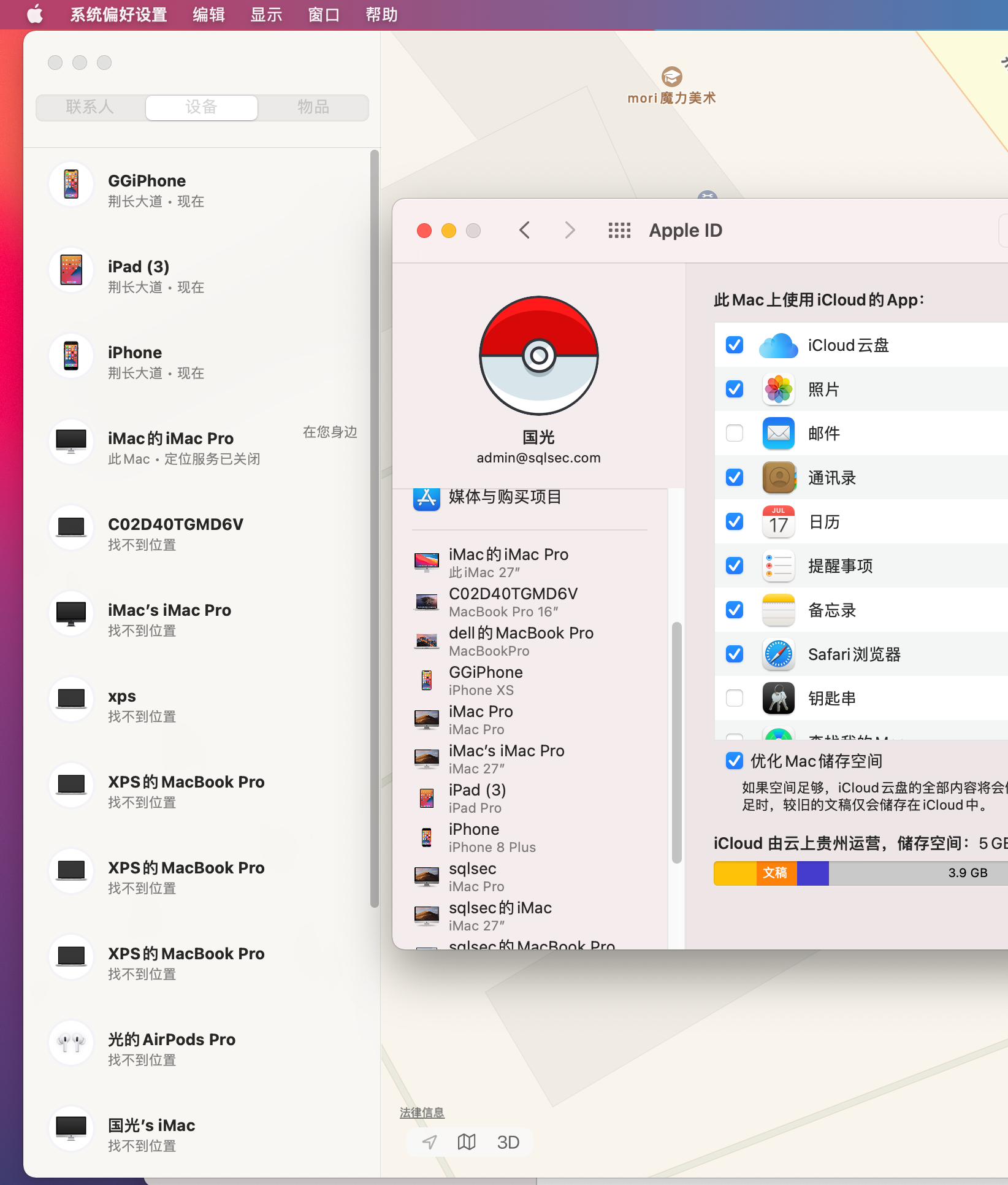The width and height of the screenshot is (1008, 1185).
Task: Click the 照片 app icon
Action: click(779, 389)
